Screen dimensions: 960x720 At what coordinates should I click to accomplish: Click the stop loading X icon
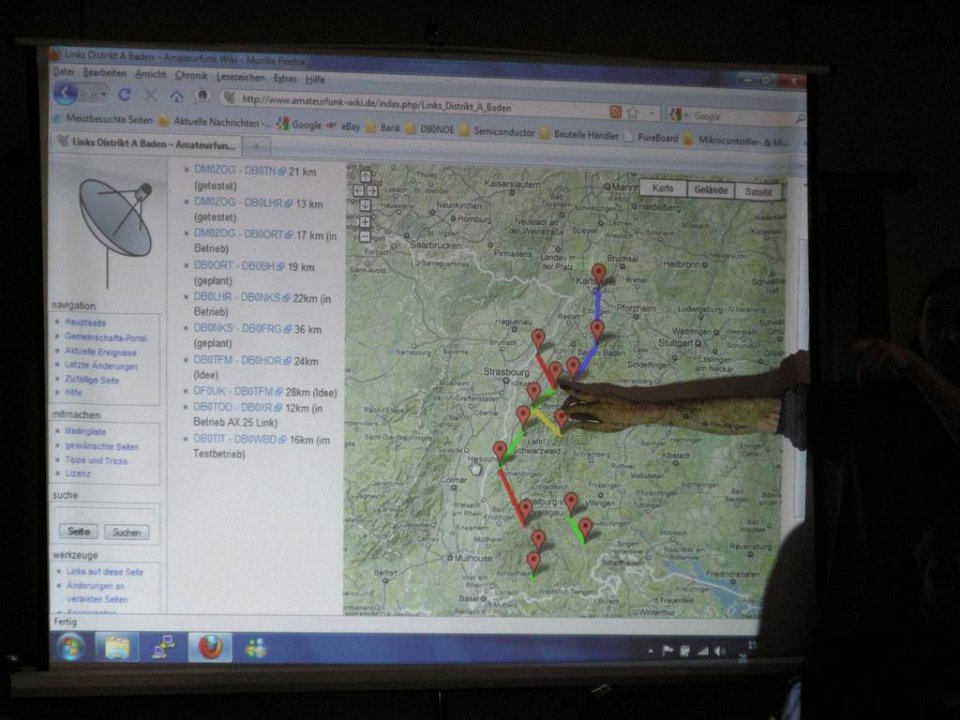pos(151,95)
